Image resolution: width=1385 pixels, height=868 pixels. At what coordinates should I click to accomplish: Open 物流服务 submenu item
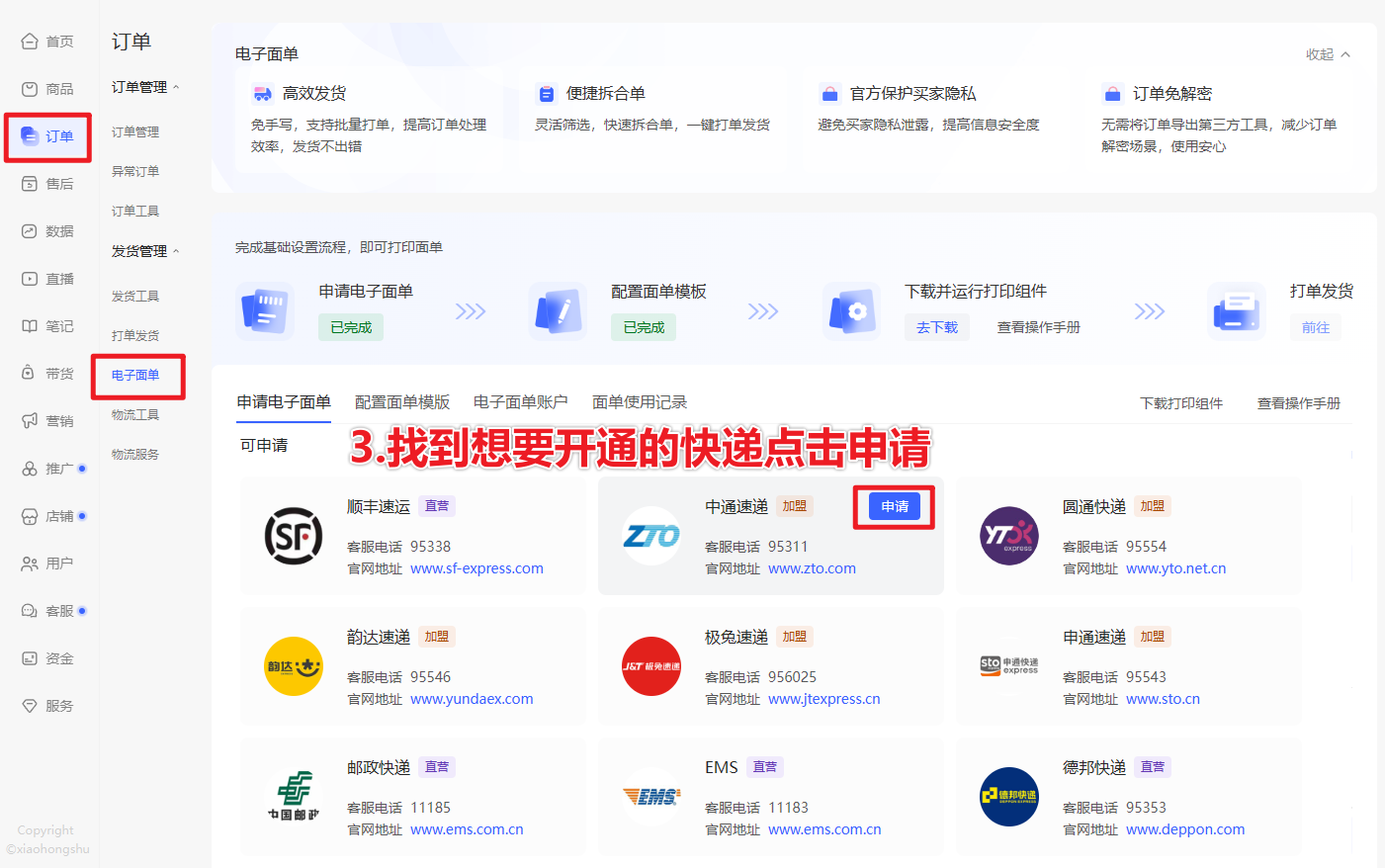click(x=135, y=454)
